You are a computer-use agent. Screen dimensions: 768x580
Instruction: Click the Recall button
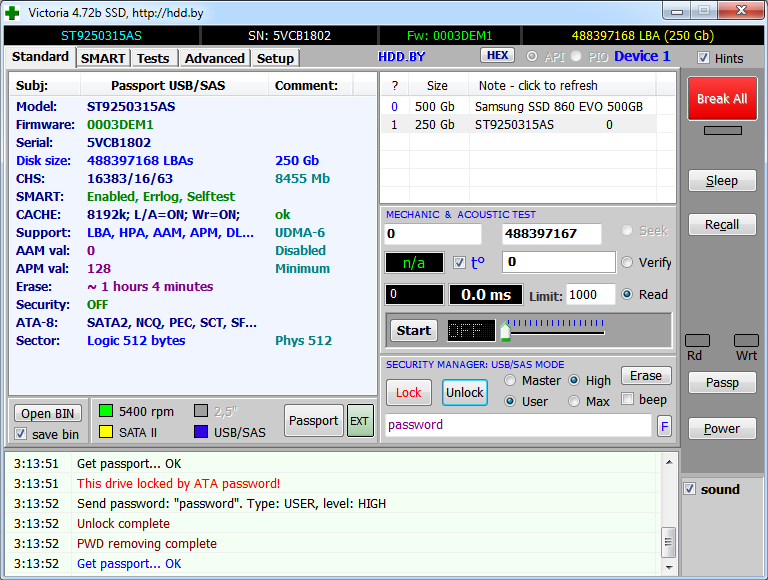click(722, 224)
